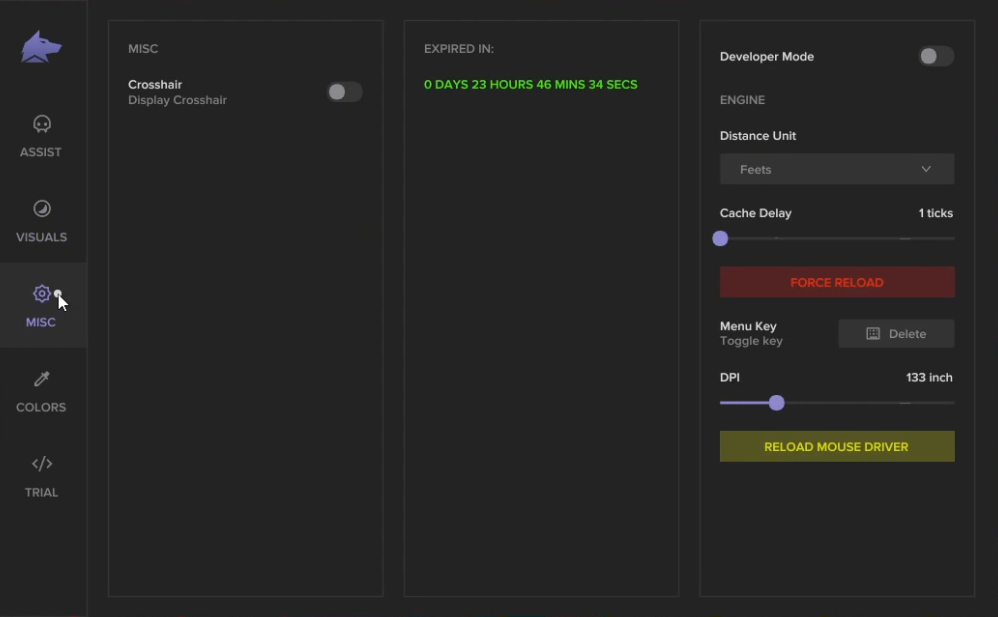Click the DPI slider handle

point(777,403)
